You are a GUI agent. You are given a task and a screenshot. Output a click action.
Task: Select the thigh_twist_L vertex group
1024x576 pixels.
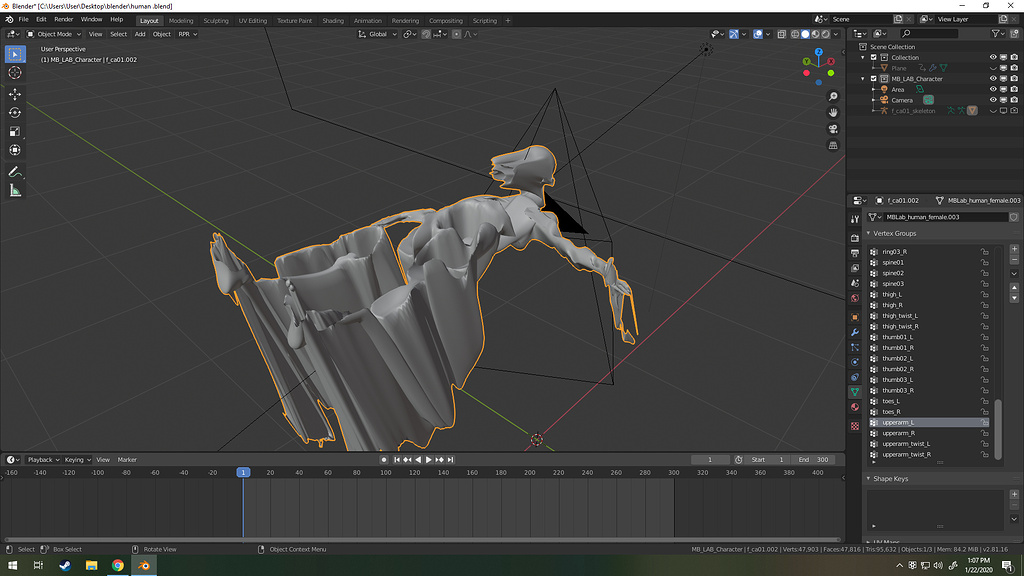(x=929, y=316)
